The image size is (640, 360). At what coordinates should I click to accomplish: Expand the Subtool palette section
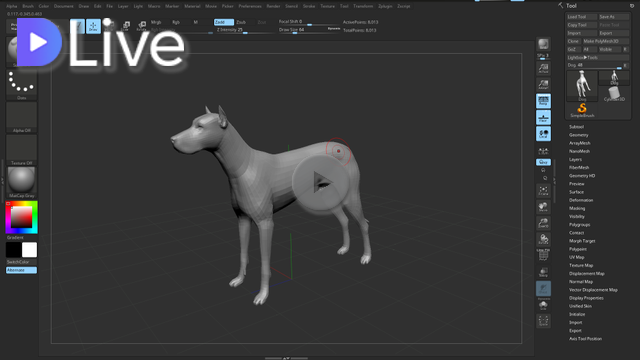click(576, 127)
